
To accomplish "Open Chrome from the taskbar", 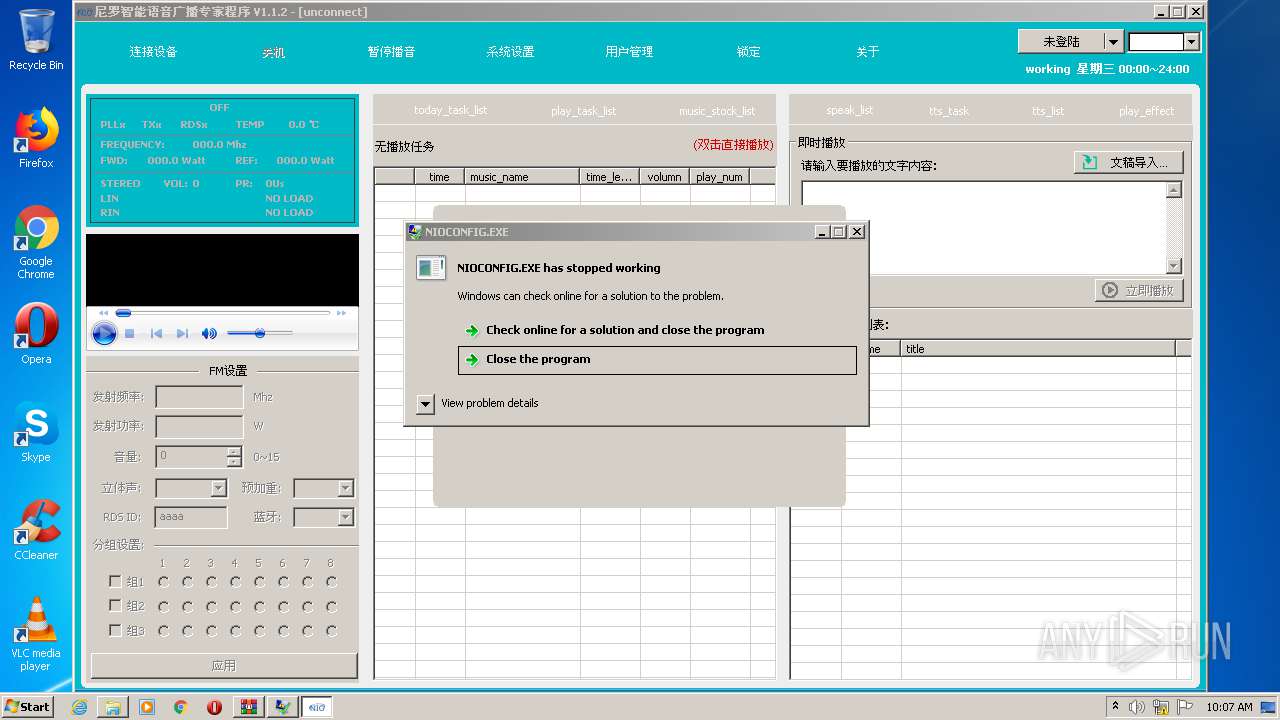I will [181, 707].
